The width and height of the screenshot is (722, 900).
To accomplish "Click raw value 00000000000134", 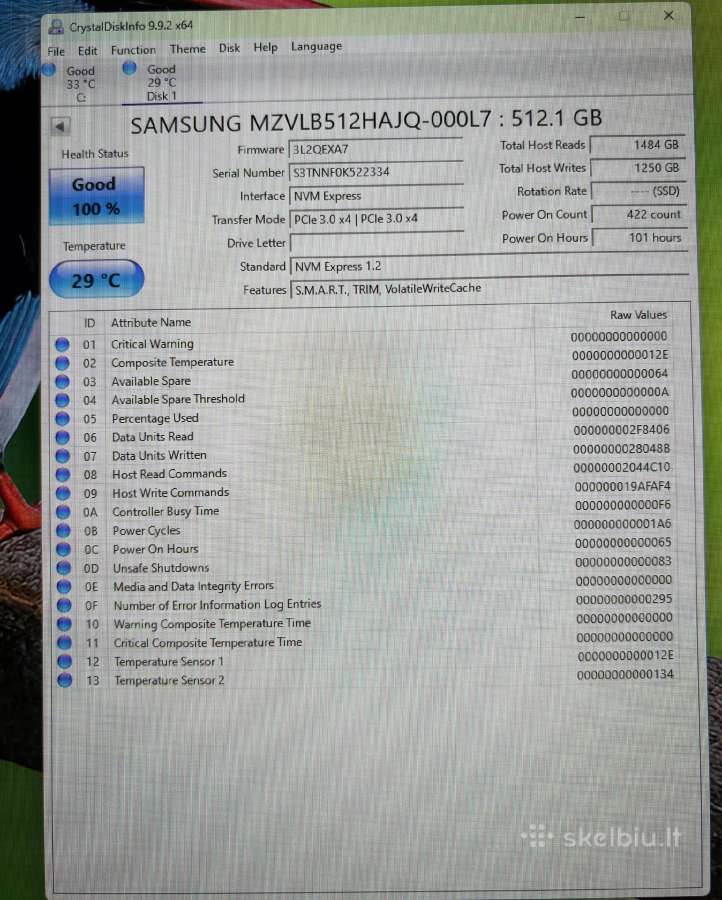I will click(625, 674).
